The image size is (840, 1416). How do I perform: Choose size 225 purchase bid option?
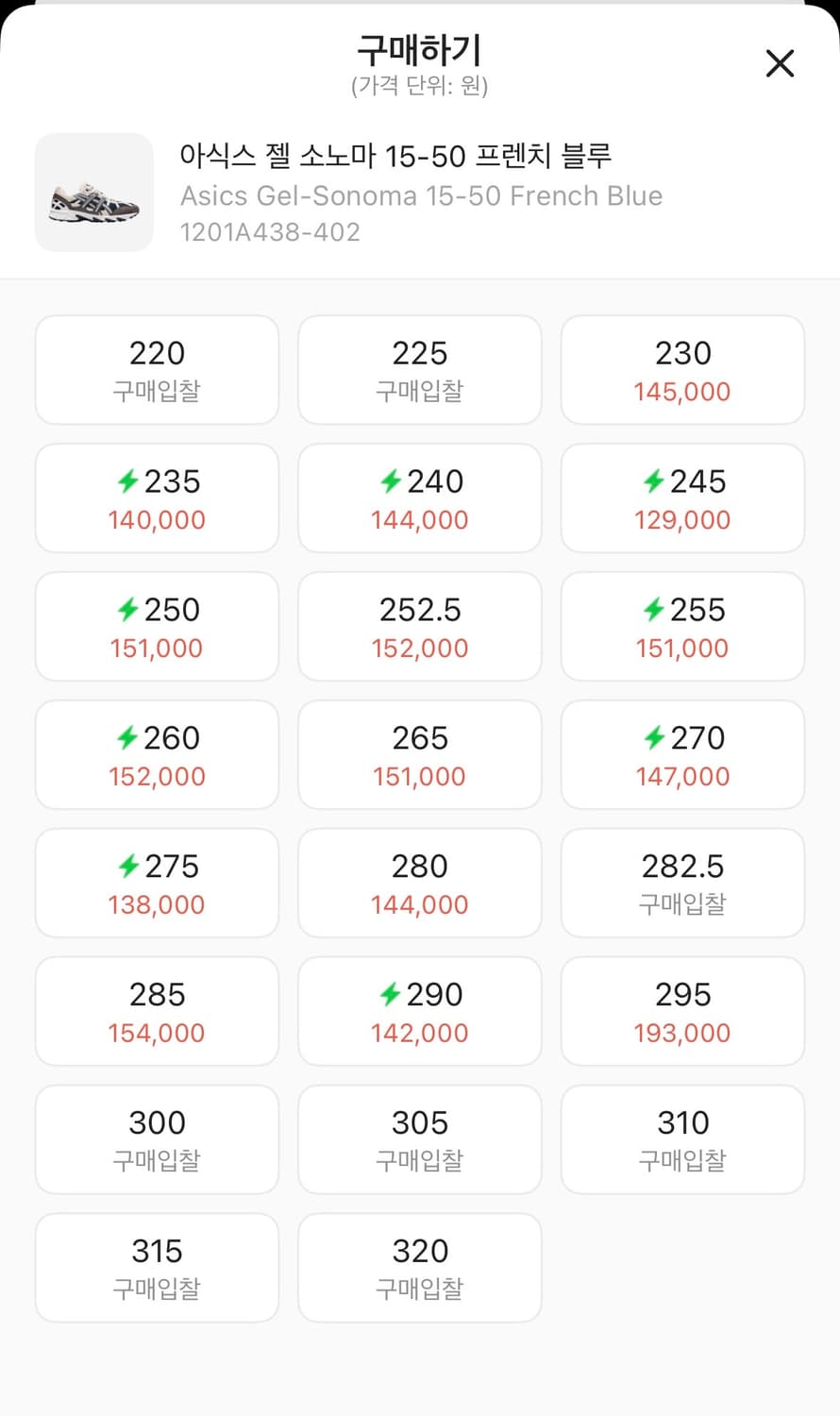420,370
